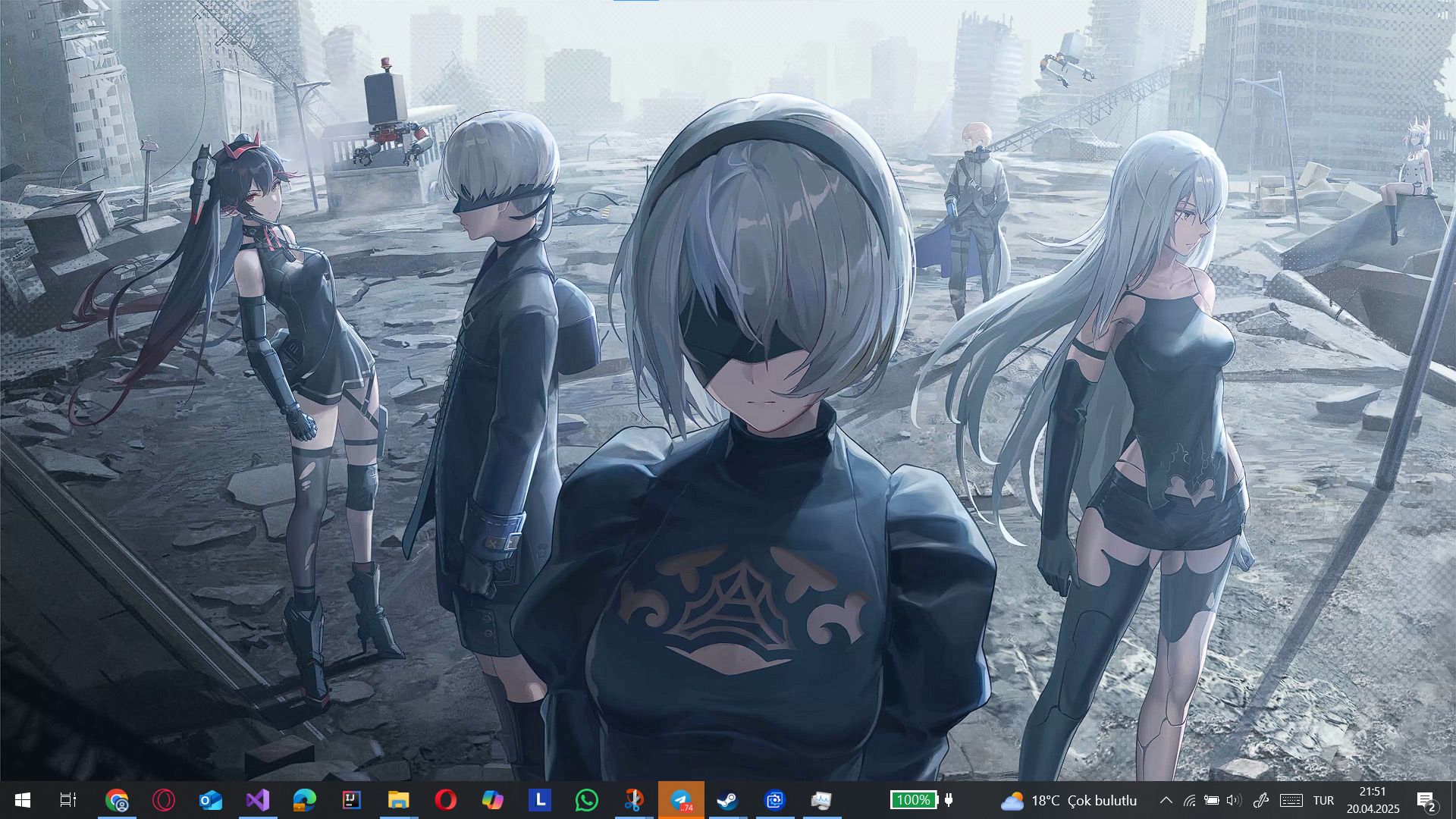The width and height of the screenshot is (1456, 819).
Task: Open clock and calendar showing 21:51
Action: coord(1373,800)
